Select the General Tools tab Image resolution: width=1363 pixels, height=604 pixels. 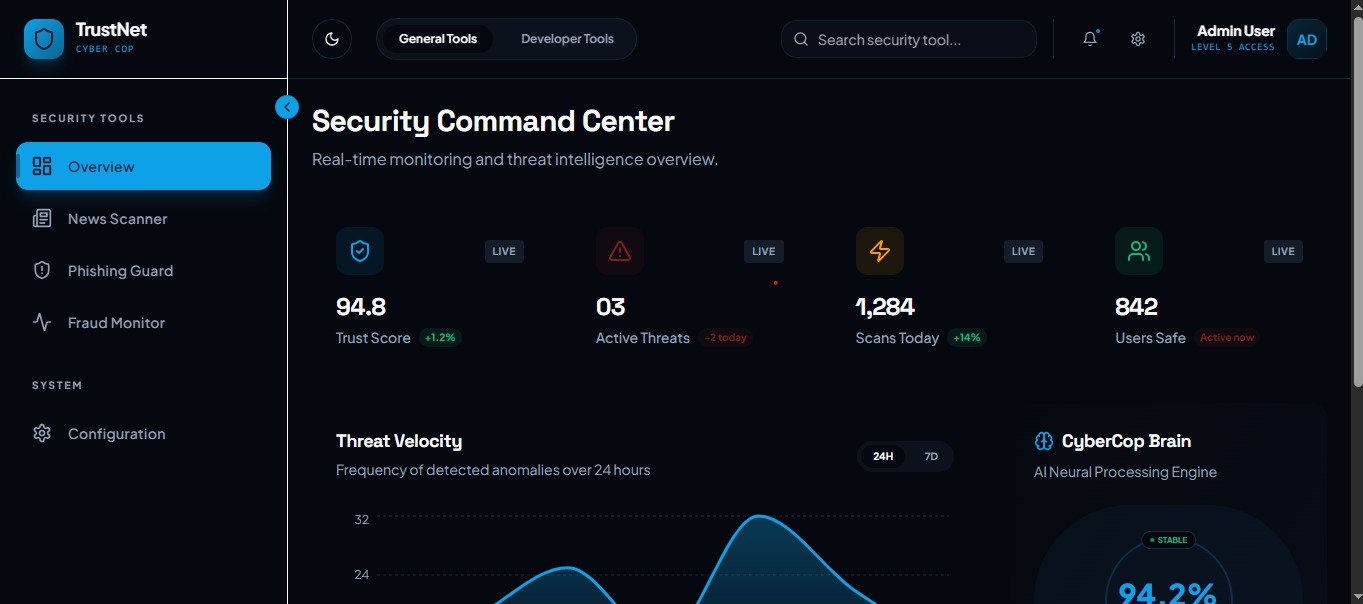tap(437, 39)
